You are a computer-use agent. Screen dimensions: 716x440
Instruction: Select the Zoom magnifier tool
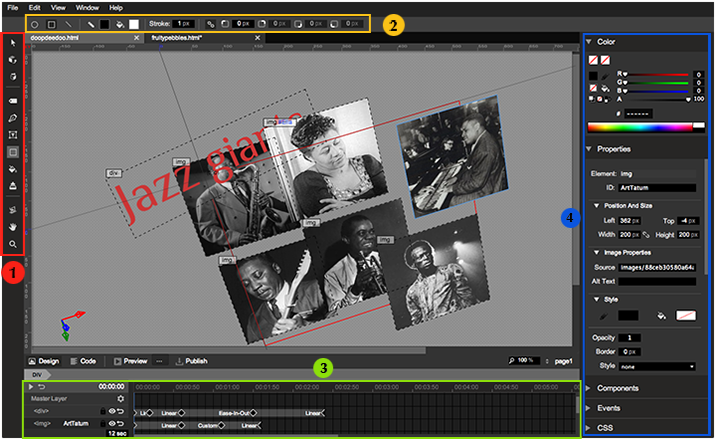pyautogui.click(x=13, y=244)
